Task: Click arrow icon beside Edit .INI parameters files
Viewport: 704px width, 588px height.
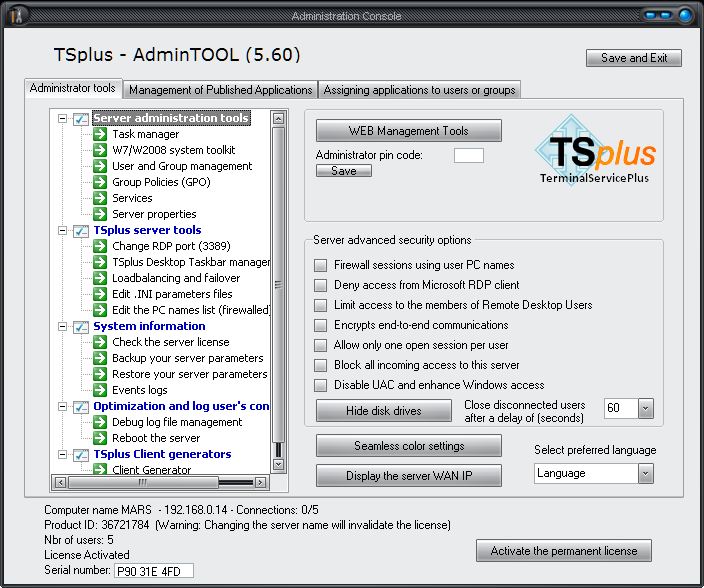Action: pos(100,294)
